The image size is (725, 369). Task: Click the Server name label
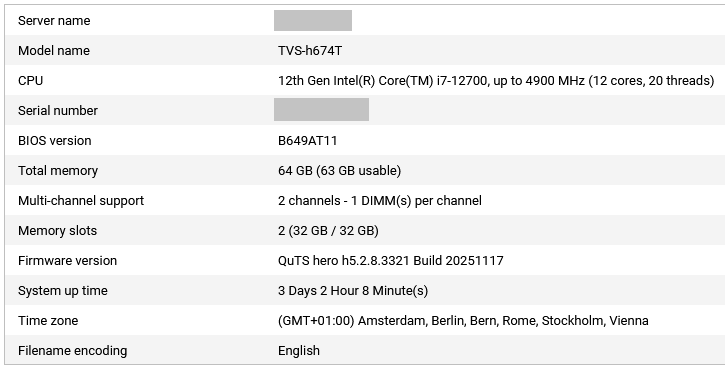pos(54,20)
